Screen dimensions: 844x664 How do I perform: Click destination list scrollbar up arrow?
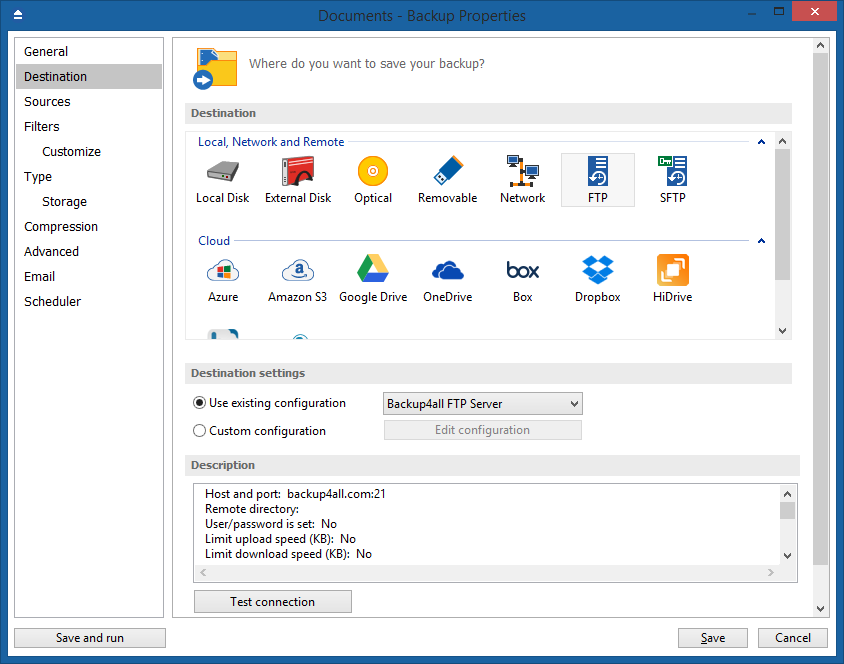(x=783, y=141)
